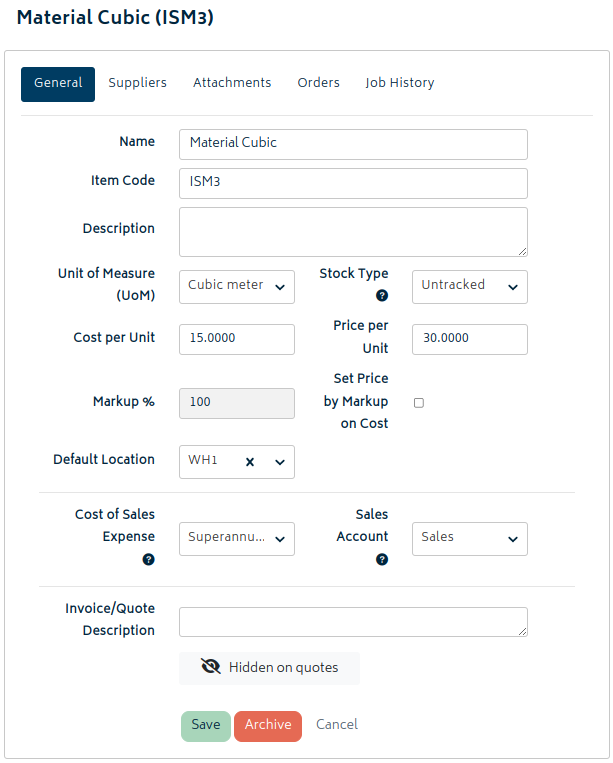Click the Cost per Unit field 15.0000
The width and height of the screenshot is (613, 763).
click(x=237, y=339)
